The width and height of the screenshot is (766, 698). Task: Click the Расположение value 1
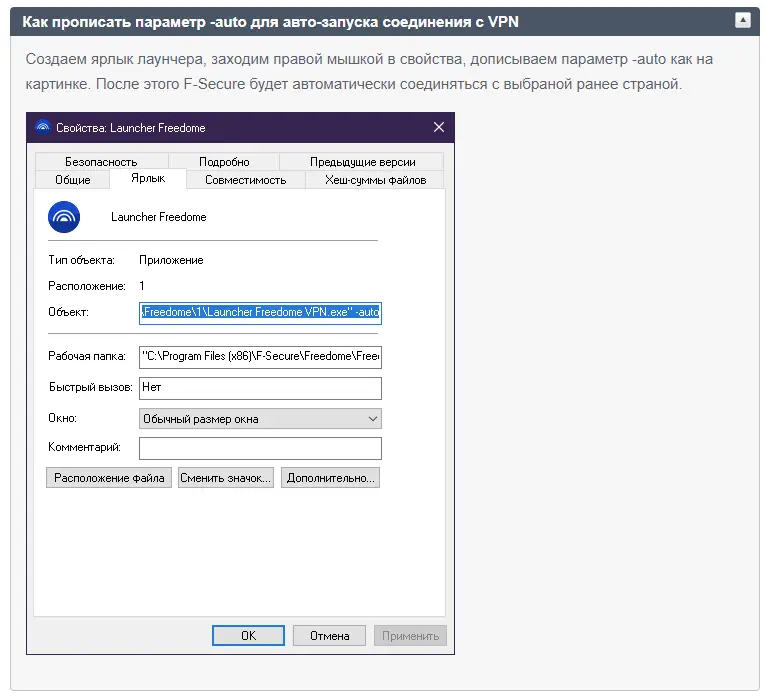[x=142, y=286]
